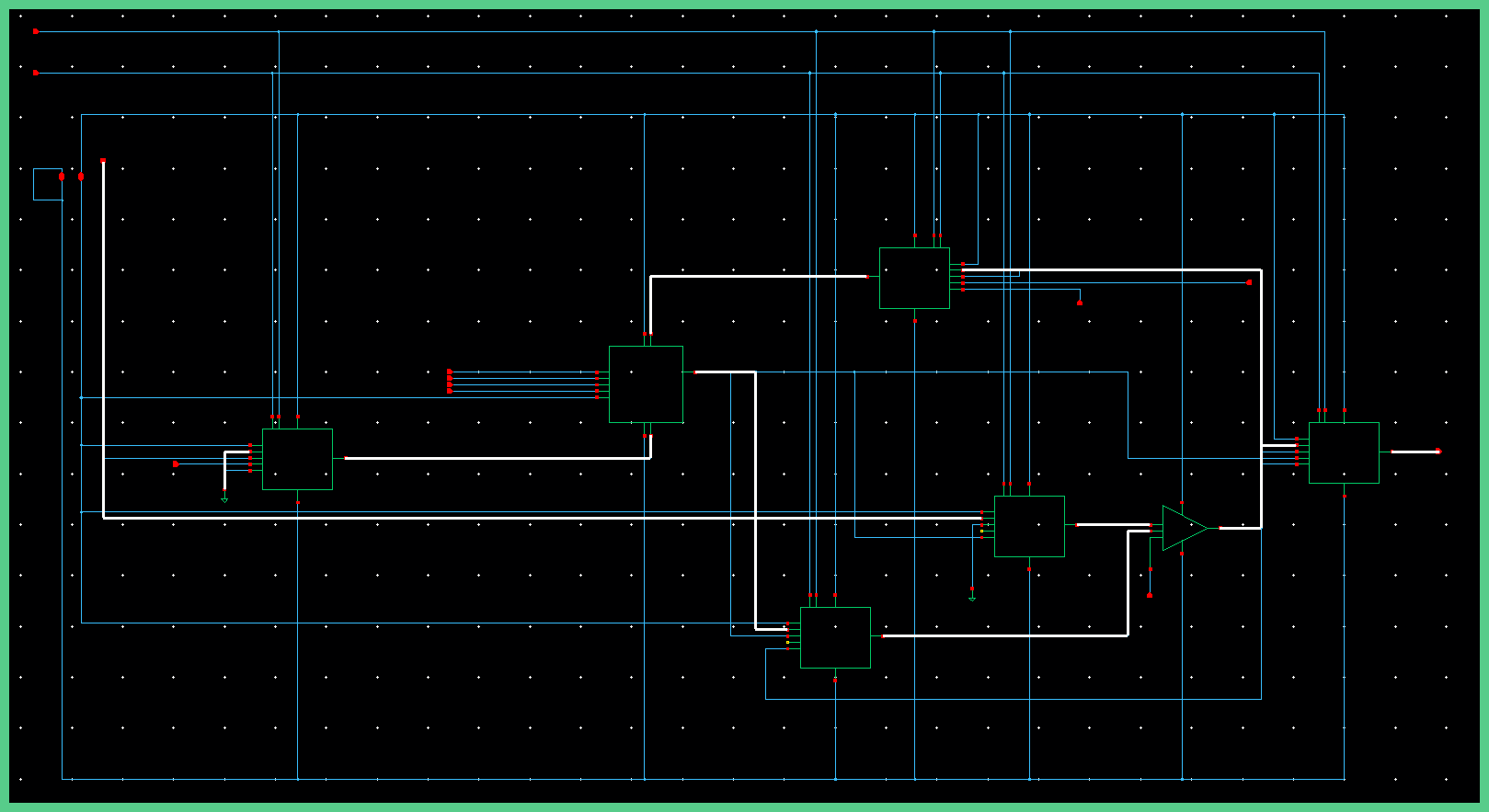Select the green block beside the left ground symbol
The image size is (1489, 812).
click(x=297, y=459)
